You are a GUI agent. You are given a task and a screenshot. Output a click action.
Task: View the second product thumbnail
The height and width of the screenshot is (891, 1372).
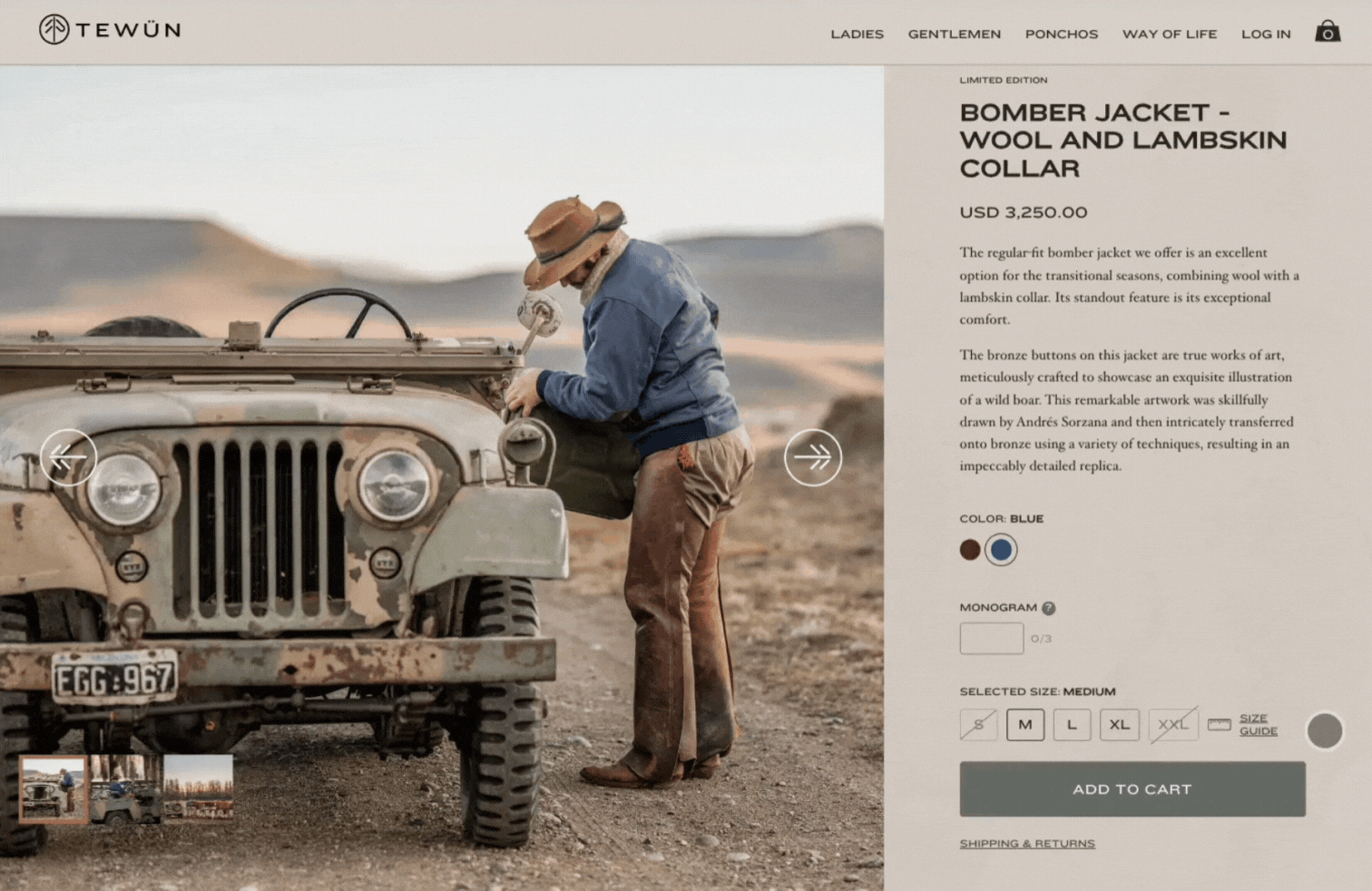(125, 788)
